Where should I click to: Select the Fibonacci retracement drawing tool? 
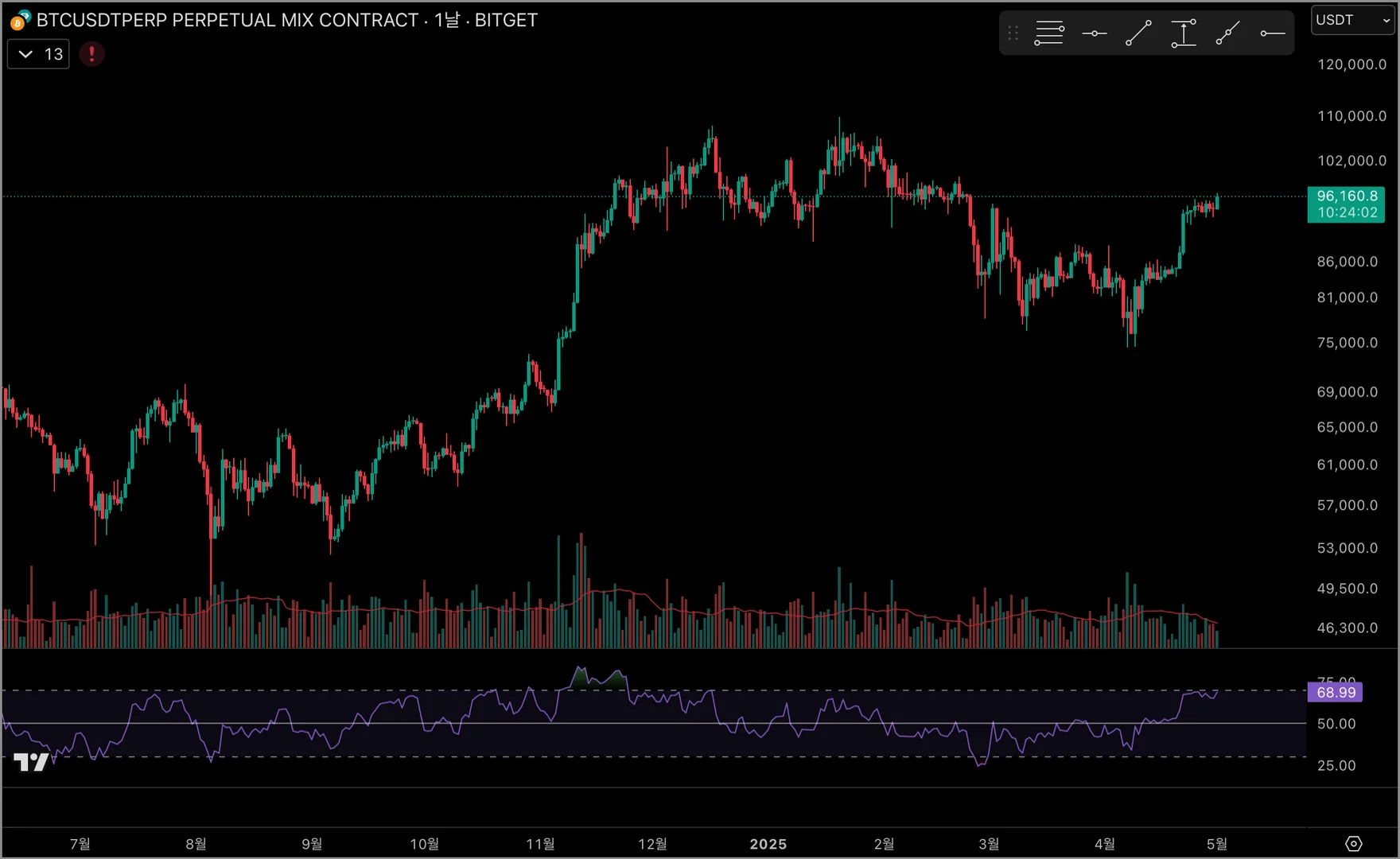click(1049, 33)
